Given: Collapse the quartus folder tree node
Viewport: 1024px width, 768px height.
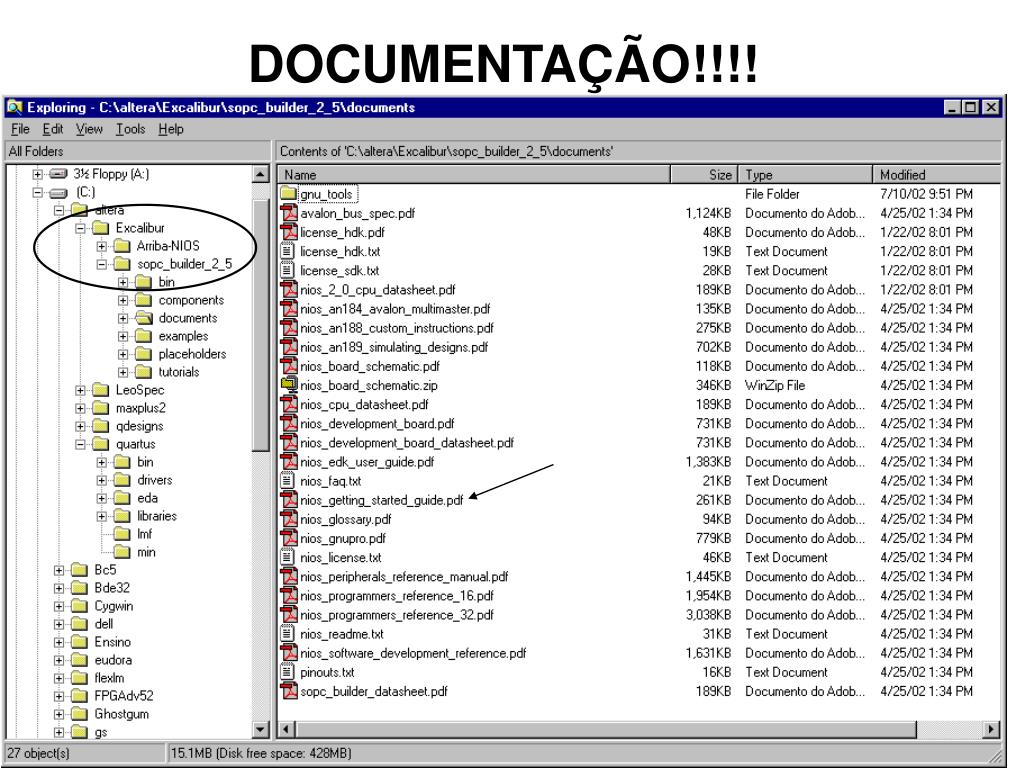Looking at the screenshot, I should [82, 444].
